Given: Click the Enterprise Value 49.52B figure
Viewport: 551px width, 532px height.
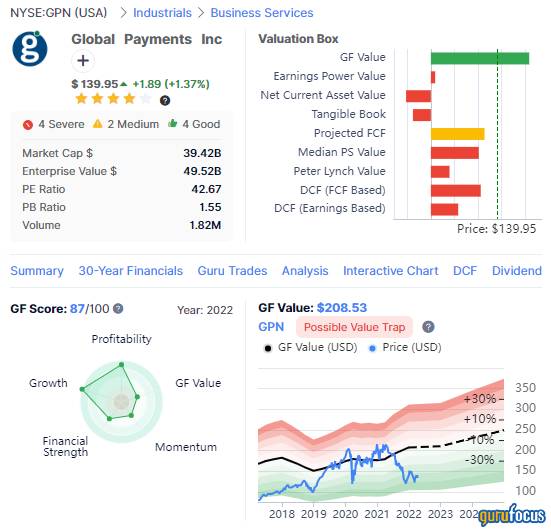Looking at the screenshot, I should [202, 171].
